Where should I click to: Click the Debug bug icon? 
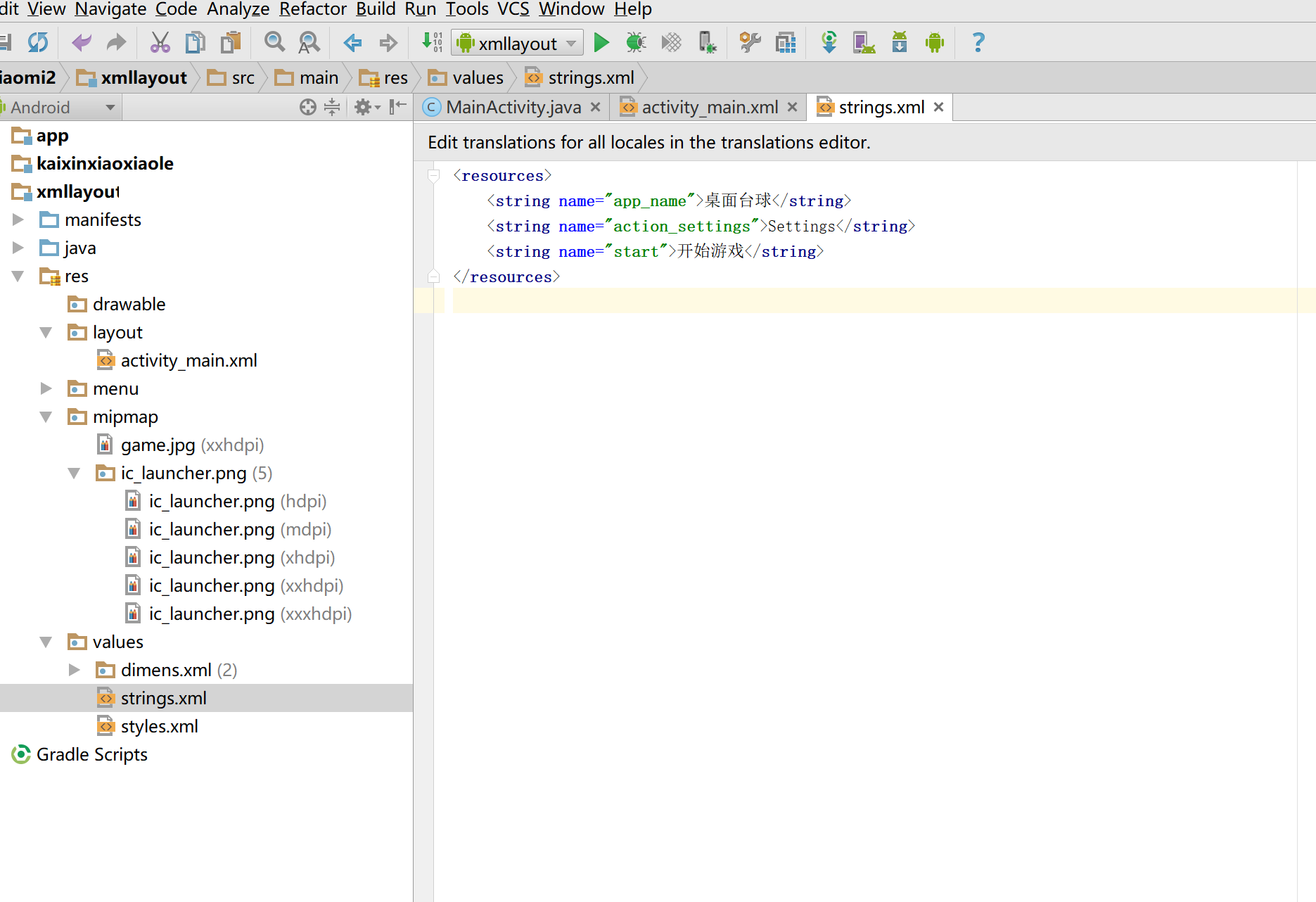point(636,43)
